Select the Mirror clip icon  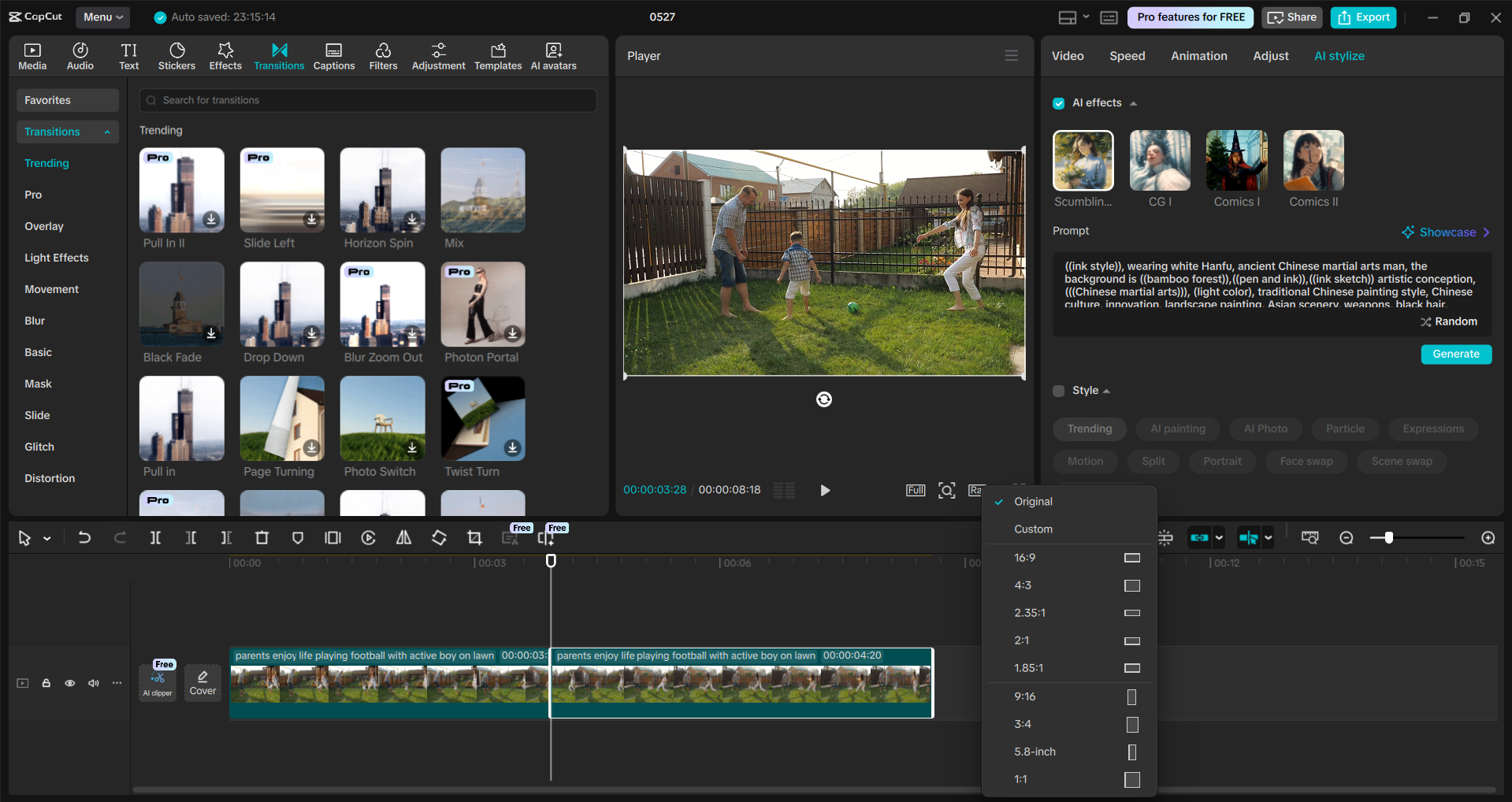pyautogui.click(x=403, y=538)
